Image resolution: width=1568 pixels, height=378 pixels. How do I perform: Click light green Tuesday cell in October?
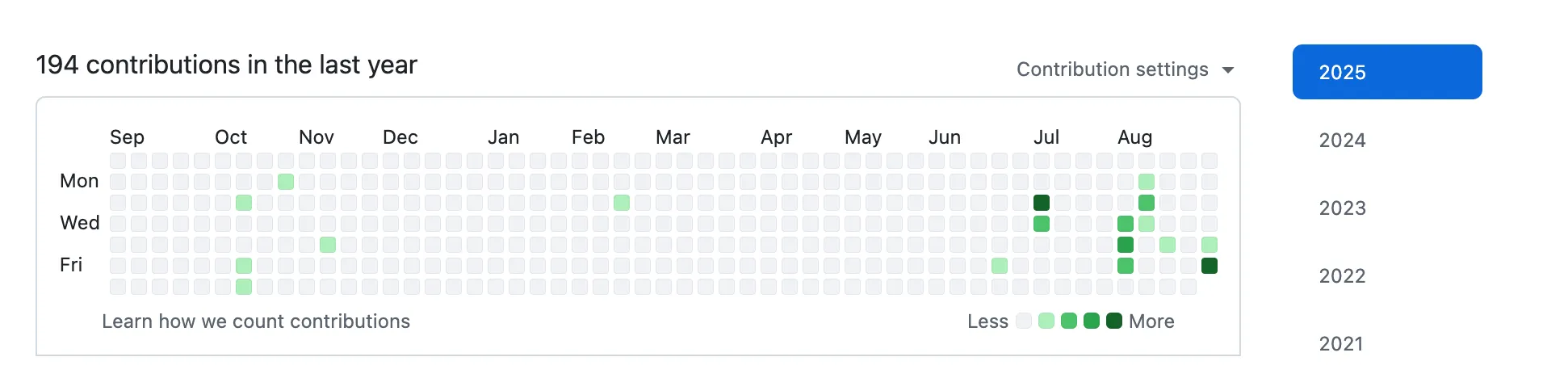coord(244,203)
